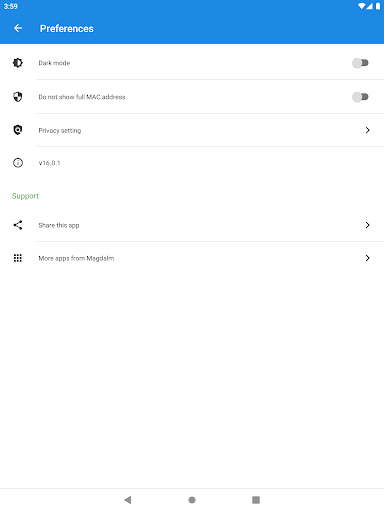The image size is (384, 512).
Task: Tap the Android home navigation button
Action: point(192,500)
